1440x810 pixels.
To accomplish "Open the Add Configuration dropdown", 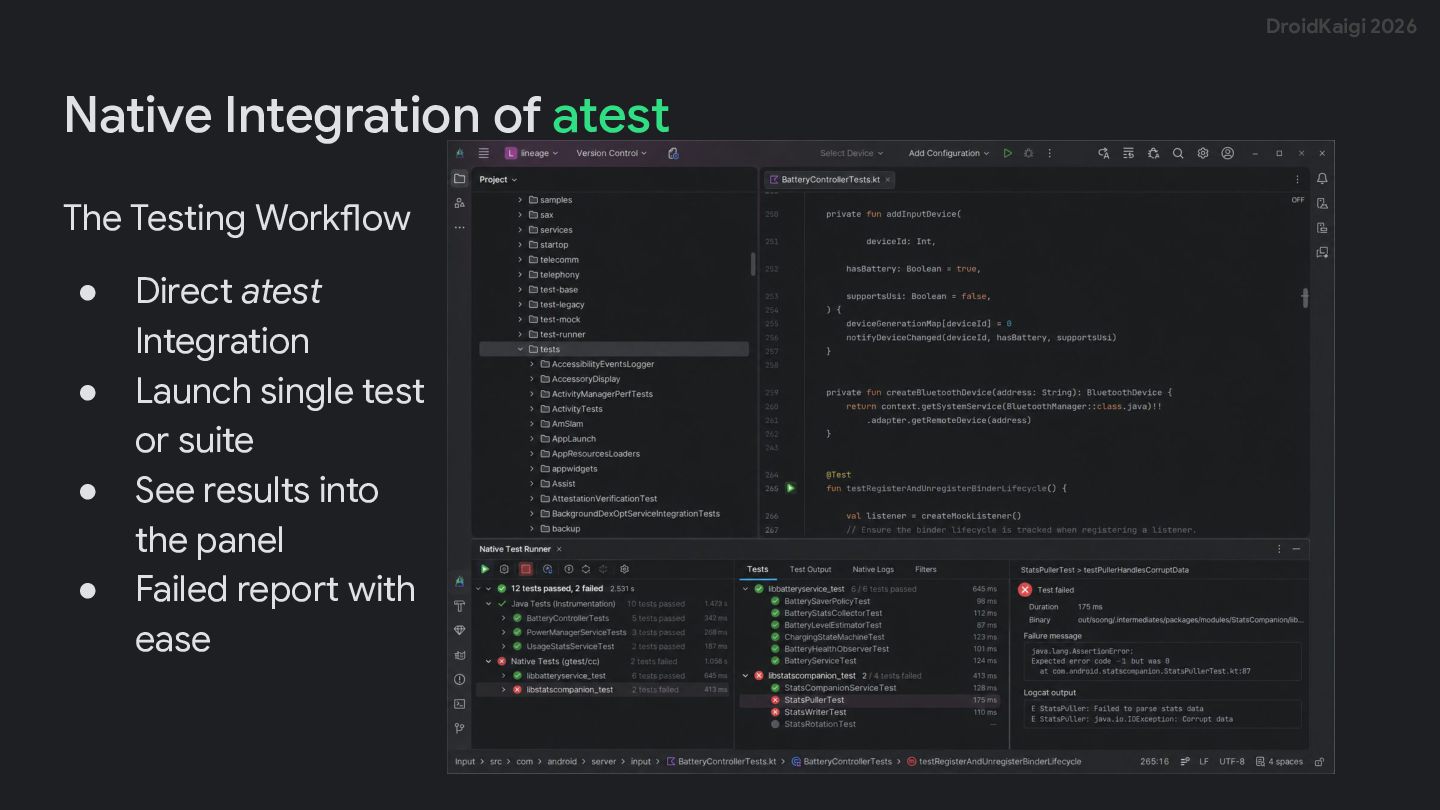I will [x=948, y=153].
